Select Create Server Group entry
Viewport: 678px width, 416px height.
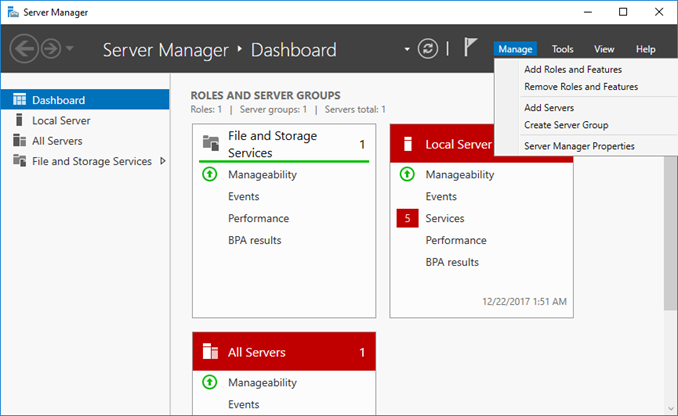[x=566, y=125]
